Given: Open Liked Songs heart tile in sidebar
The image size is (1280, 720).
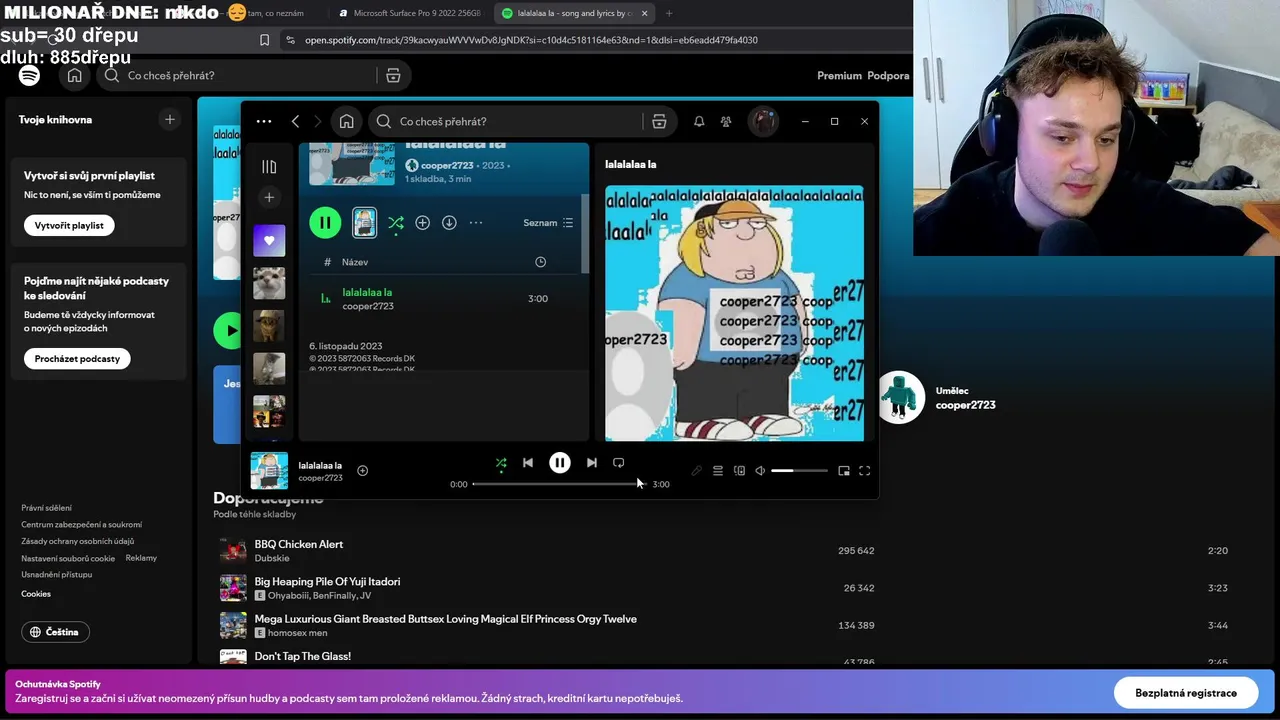Looking at the screenshot, I should [268, 240].
